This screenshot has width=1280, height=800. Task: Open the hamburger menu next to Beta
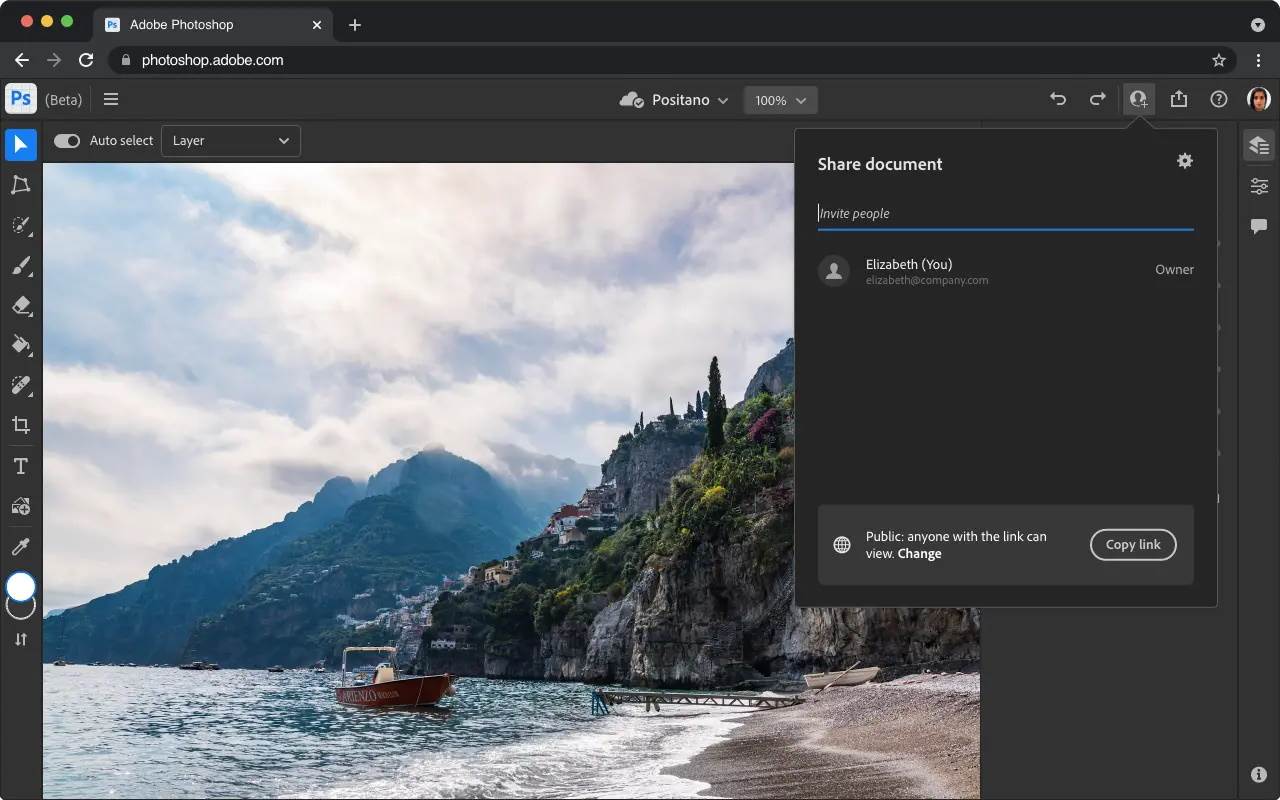tap(111, 99)
